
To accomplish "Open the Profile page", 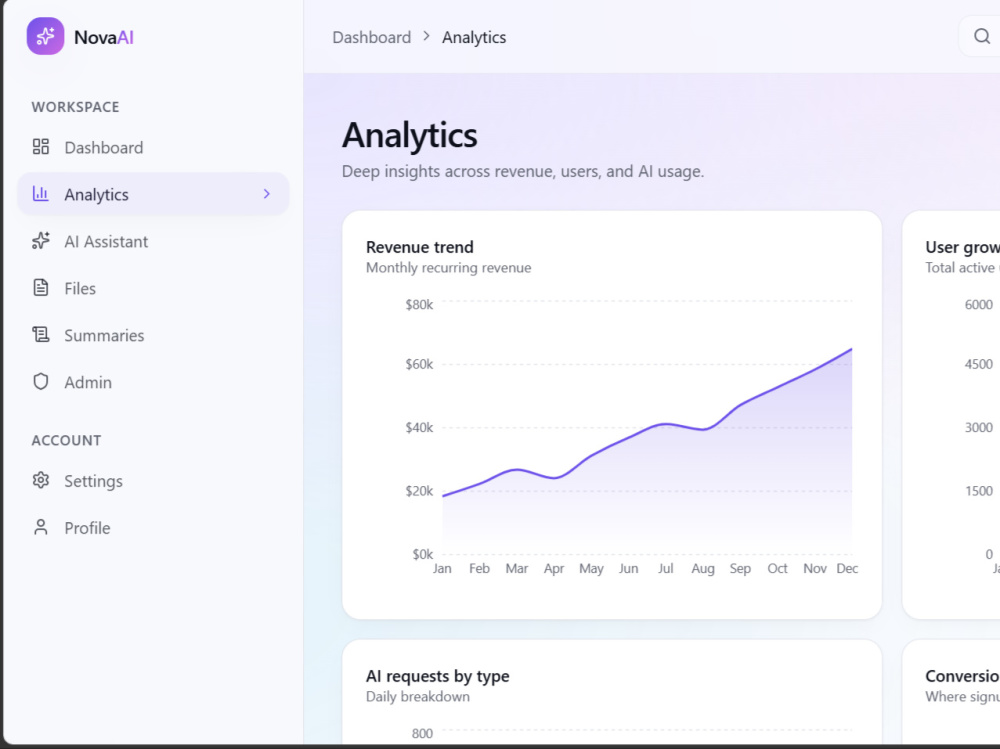I will [153, 528].
